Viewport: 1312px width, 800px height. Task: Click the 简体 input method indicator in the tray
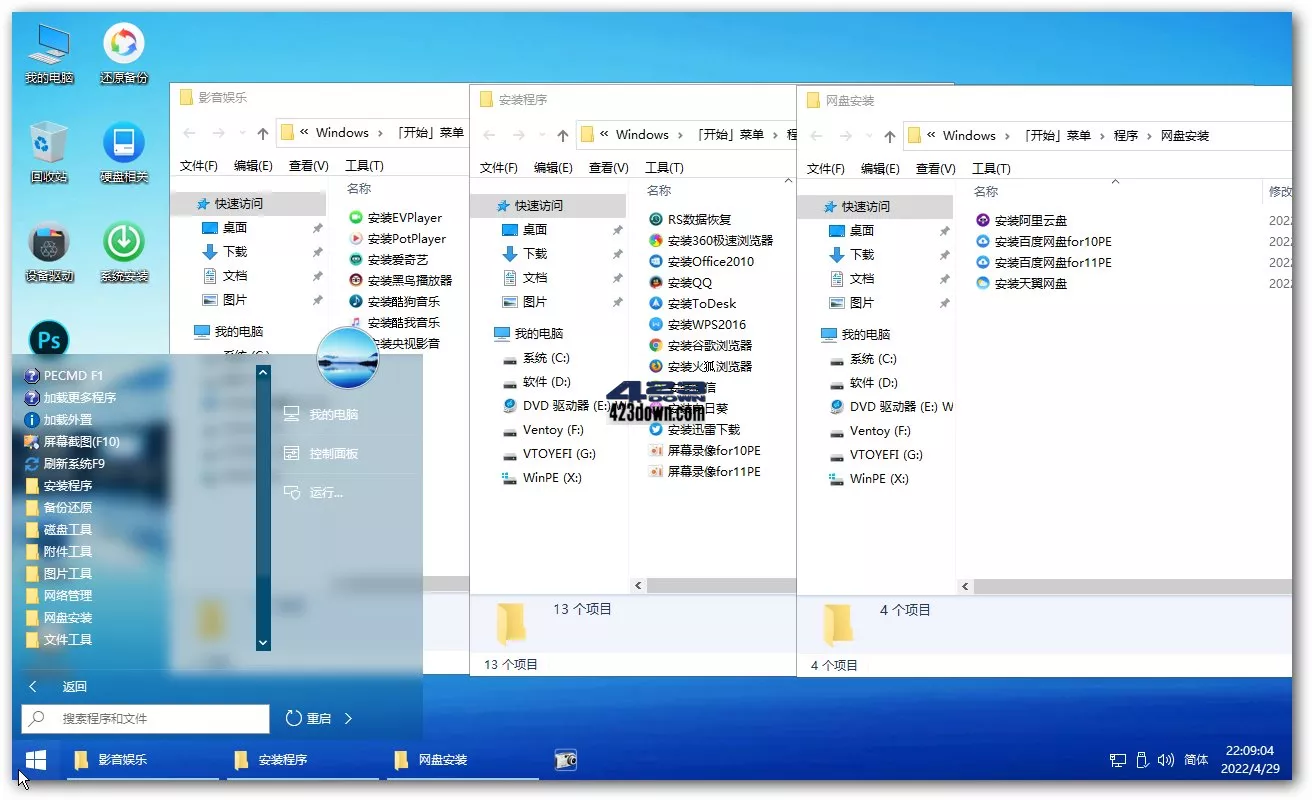tap(1196, 760)
